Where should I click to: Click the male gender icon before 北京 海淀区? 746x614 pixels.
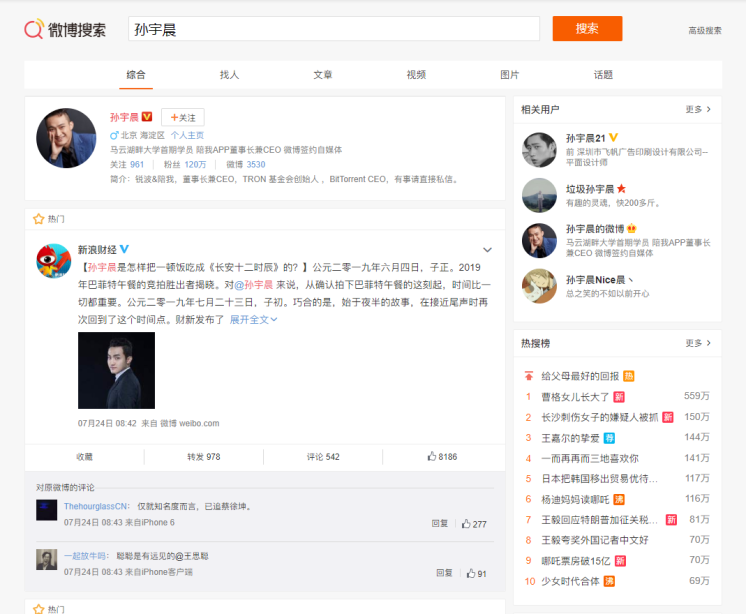[x=114, y=135]
